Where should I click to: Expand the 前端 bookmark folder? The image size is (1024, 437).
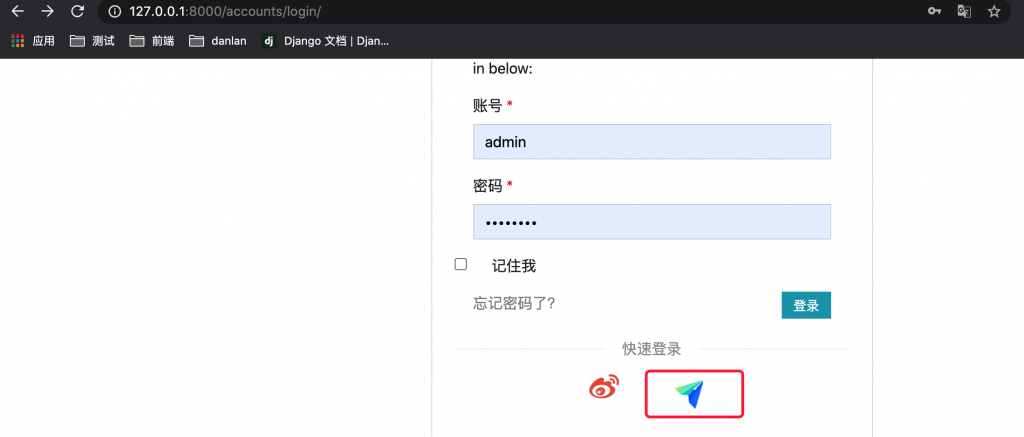point(151,41)
